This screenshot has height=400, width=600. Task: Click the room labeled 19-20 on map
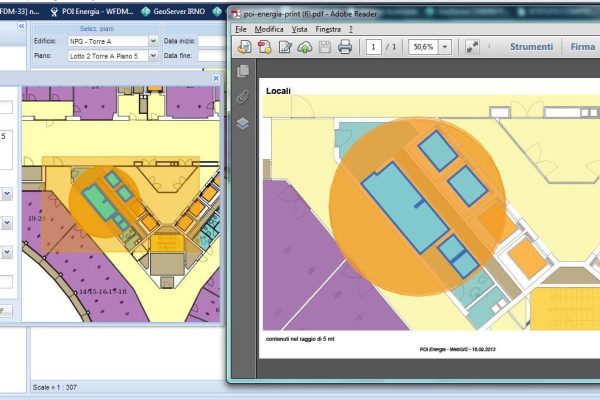coord(37,218)
